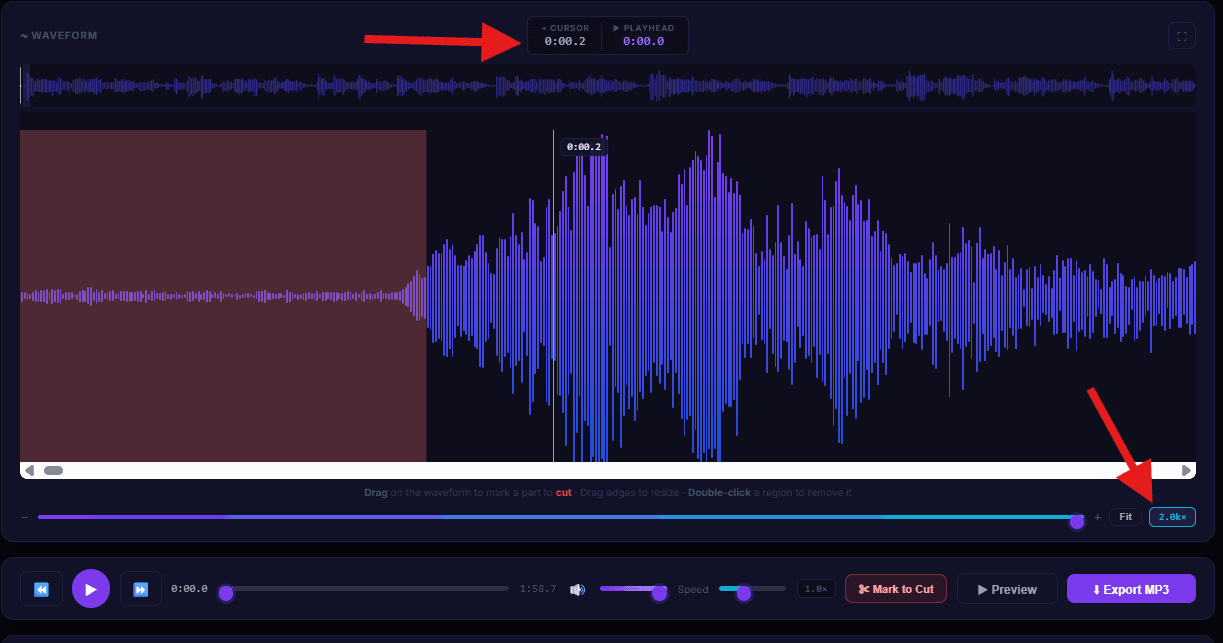Viewport: 1223px width, 643px height.
Task: Click the total duration 1:58.7 label
Action: tap(538, 589)
